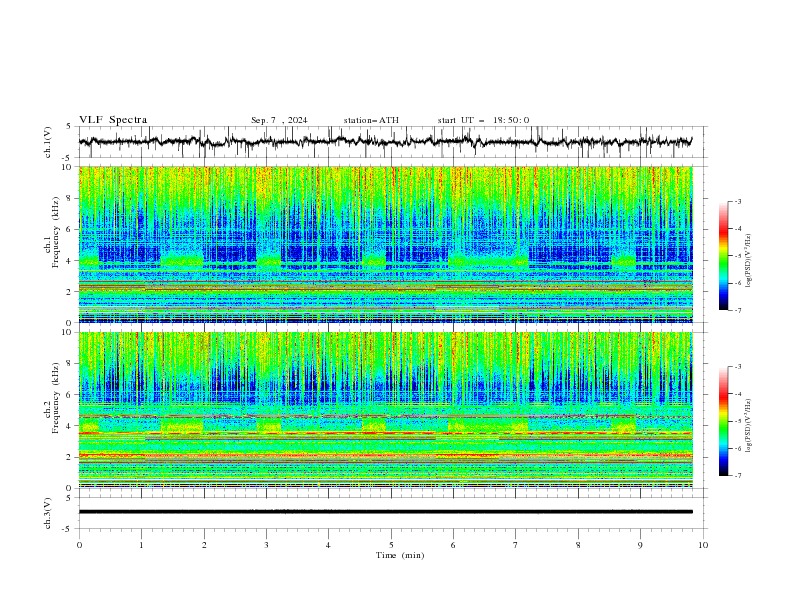Click the ch.1 'Frequency (kHz)' axis label

[56, 232]
